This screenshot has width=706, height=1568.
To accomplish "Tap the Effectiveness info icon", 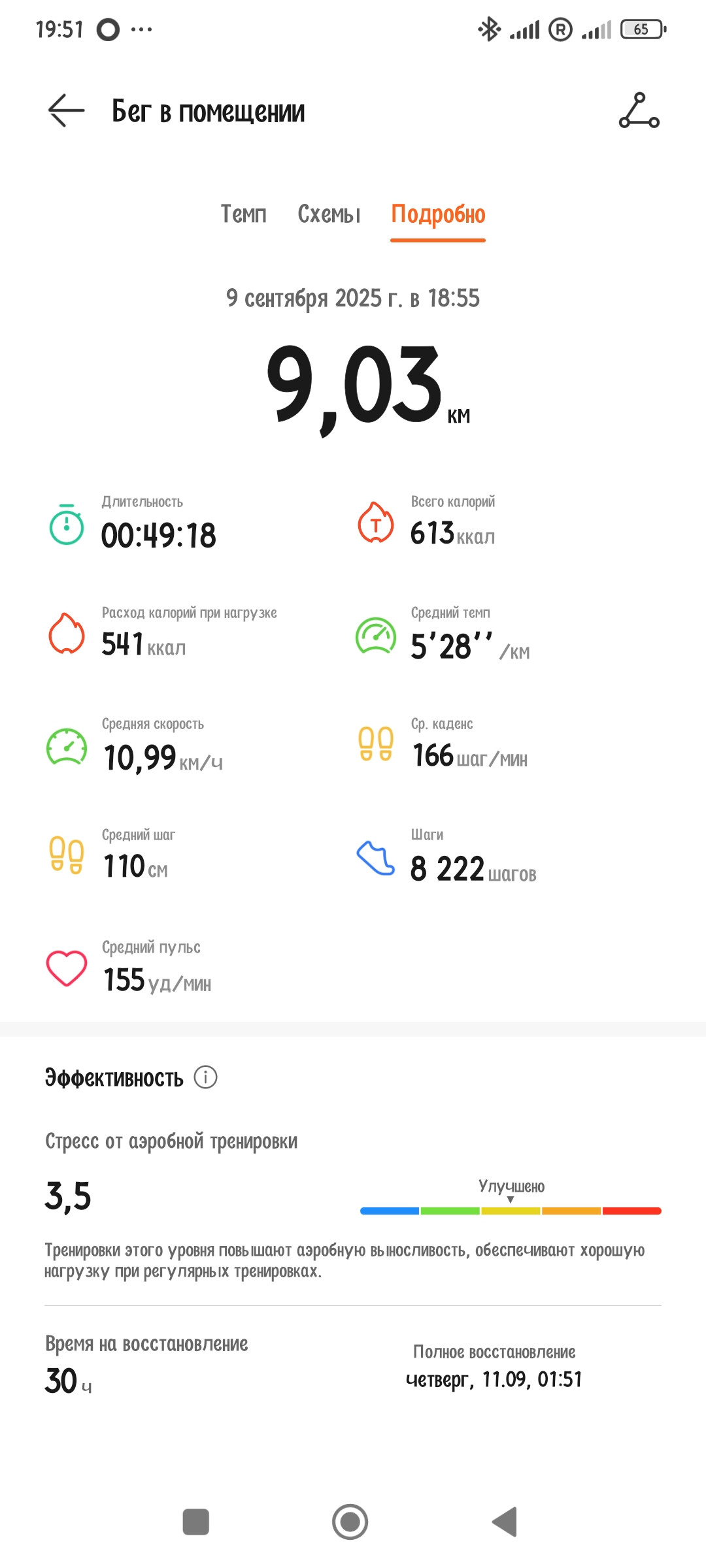I will pyautogui.click(x=205, y=1077).
